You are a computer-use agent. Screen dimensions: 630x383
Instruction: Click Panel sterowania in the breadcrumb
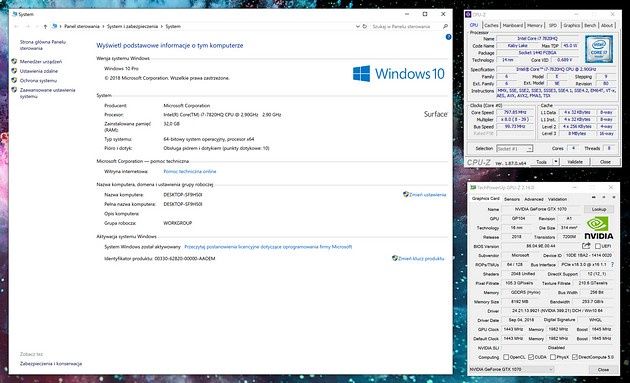click(82, 26)
